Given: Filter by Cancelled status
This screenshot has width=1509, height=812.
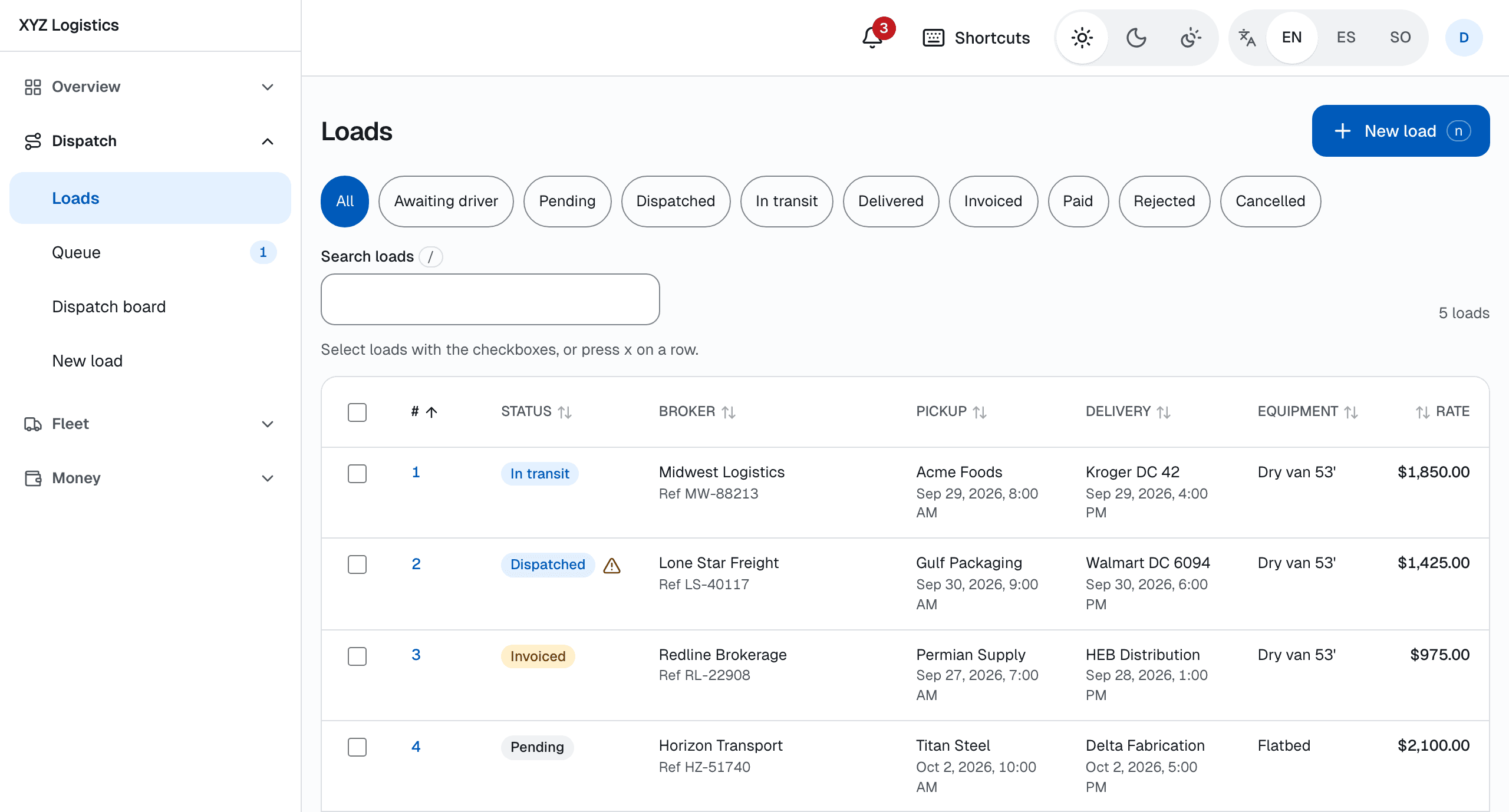Looking at the screenshot, I should click(x=1270, y=202).
